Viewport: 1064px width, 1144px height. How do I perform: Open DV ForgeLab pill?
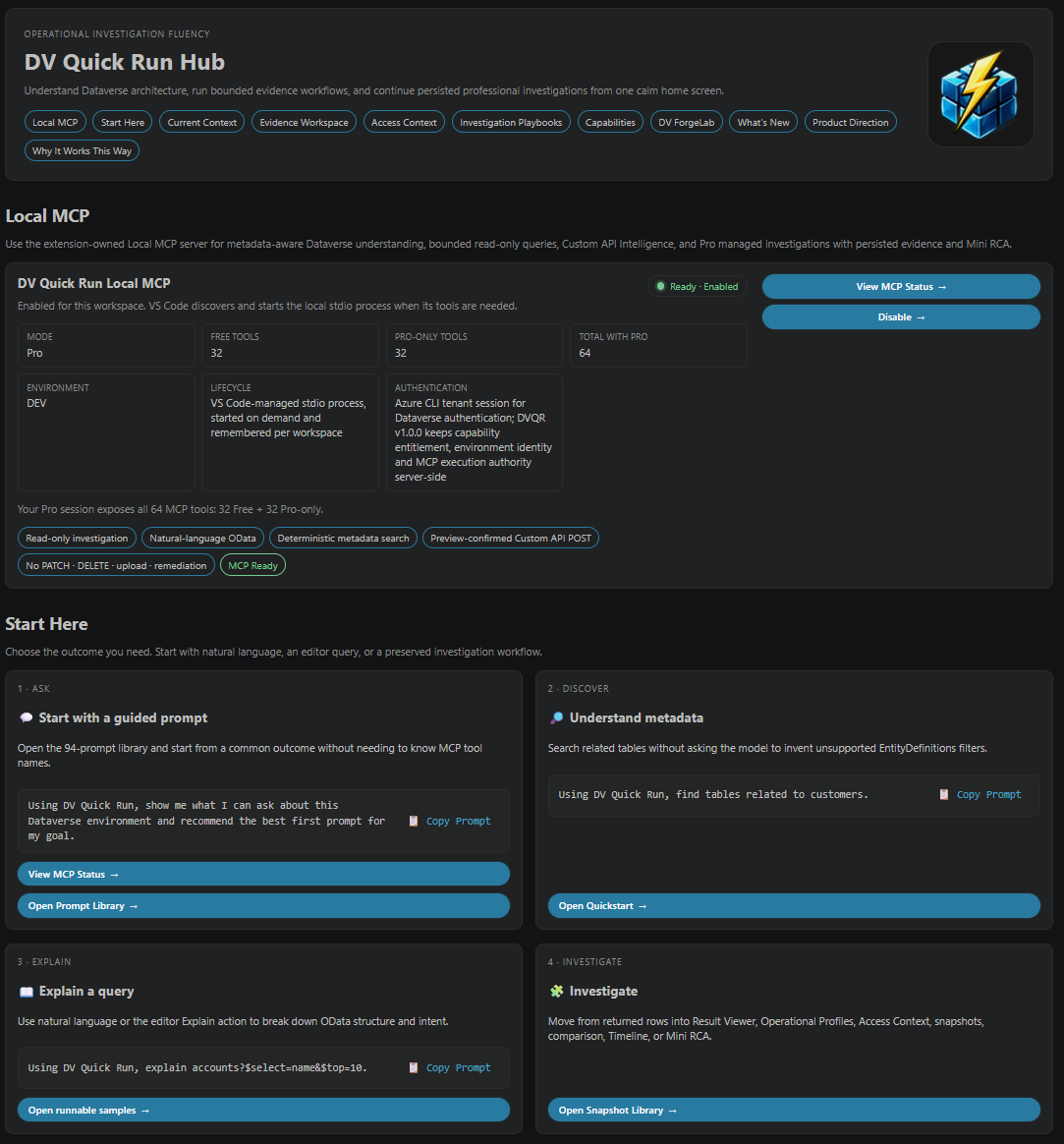click(x=686, y=123)
